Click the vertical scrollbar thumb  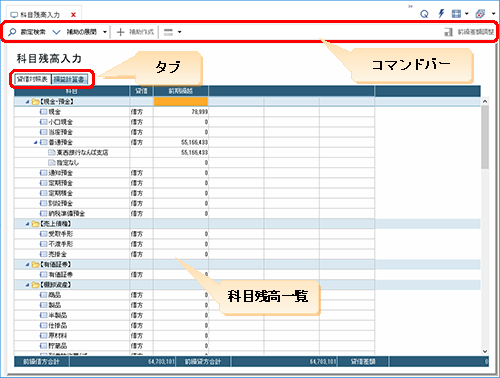tap(485, 137)
